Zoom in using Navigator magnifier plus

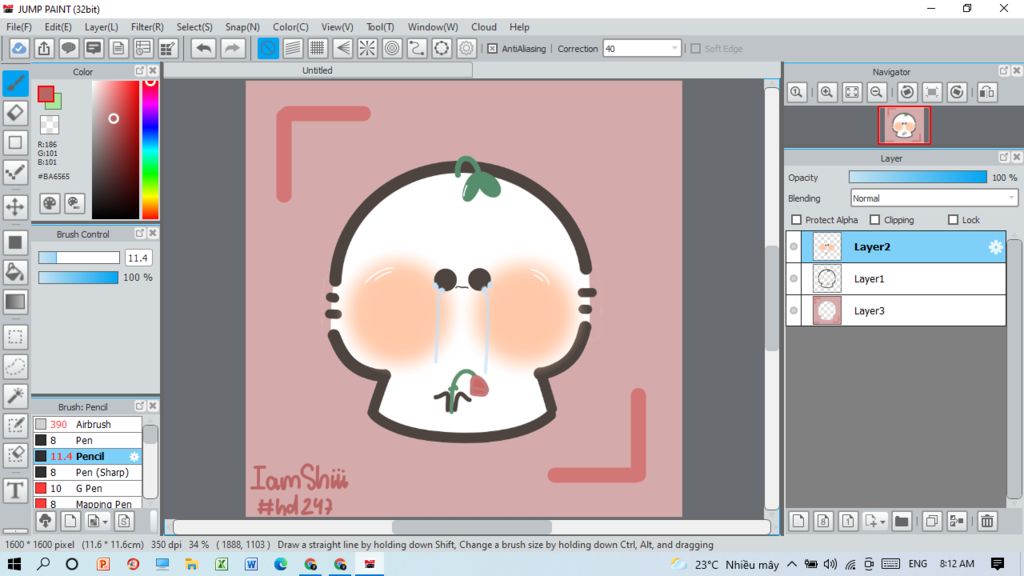[827, 92]
